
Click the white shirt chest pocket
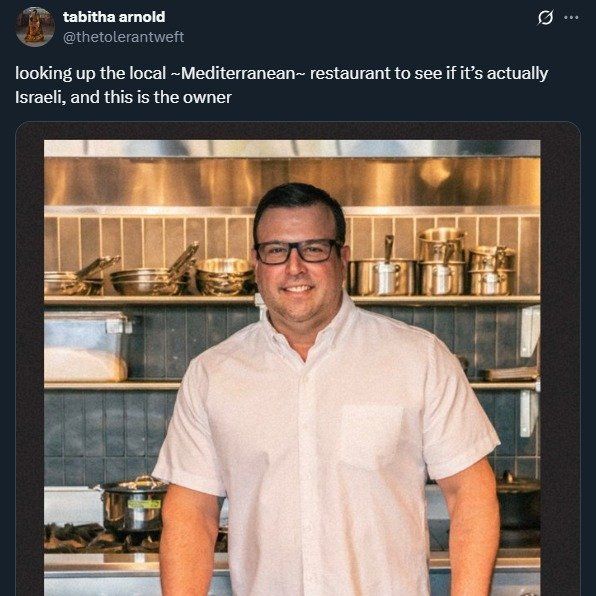(x=372, y=437)
